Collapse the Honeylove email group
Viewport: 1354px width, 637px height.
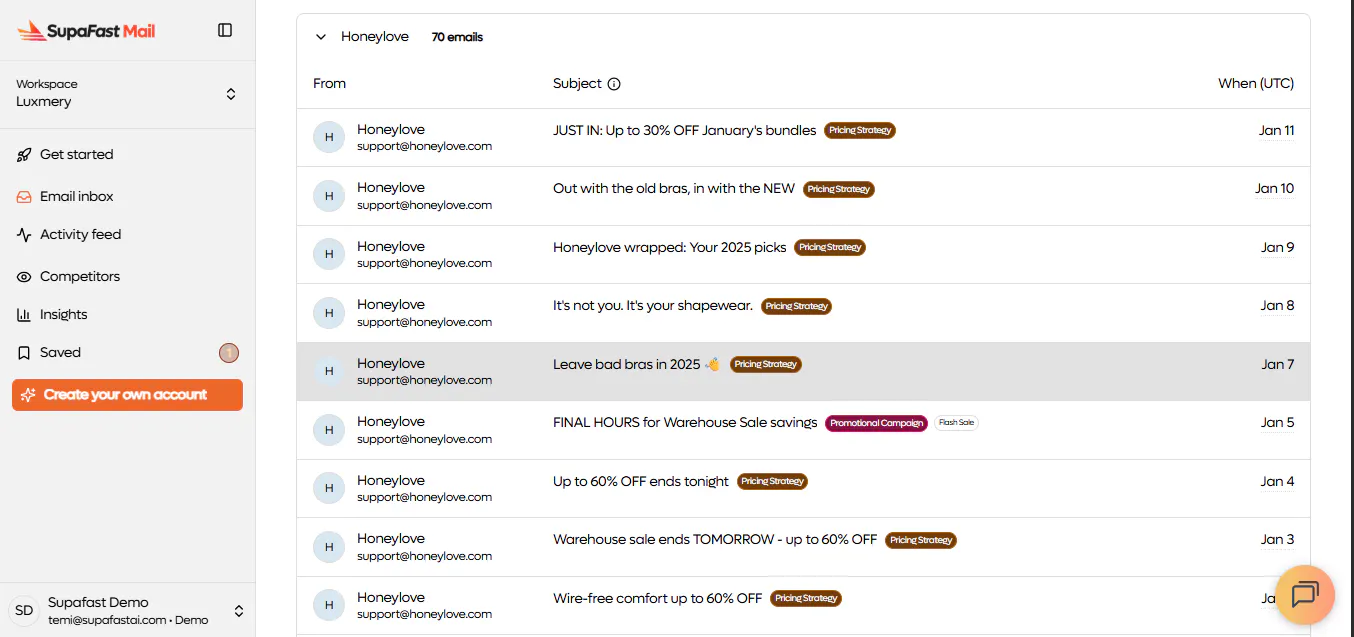(x=321, y=37)
